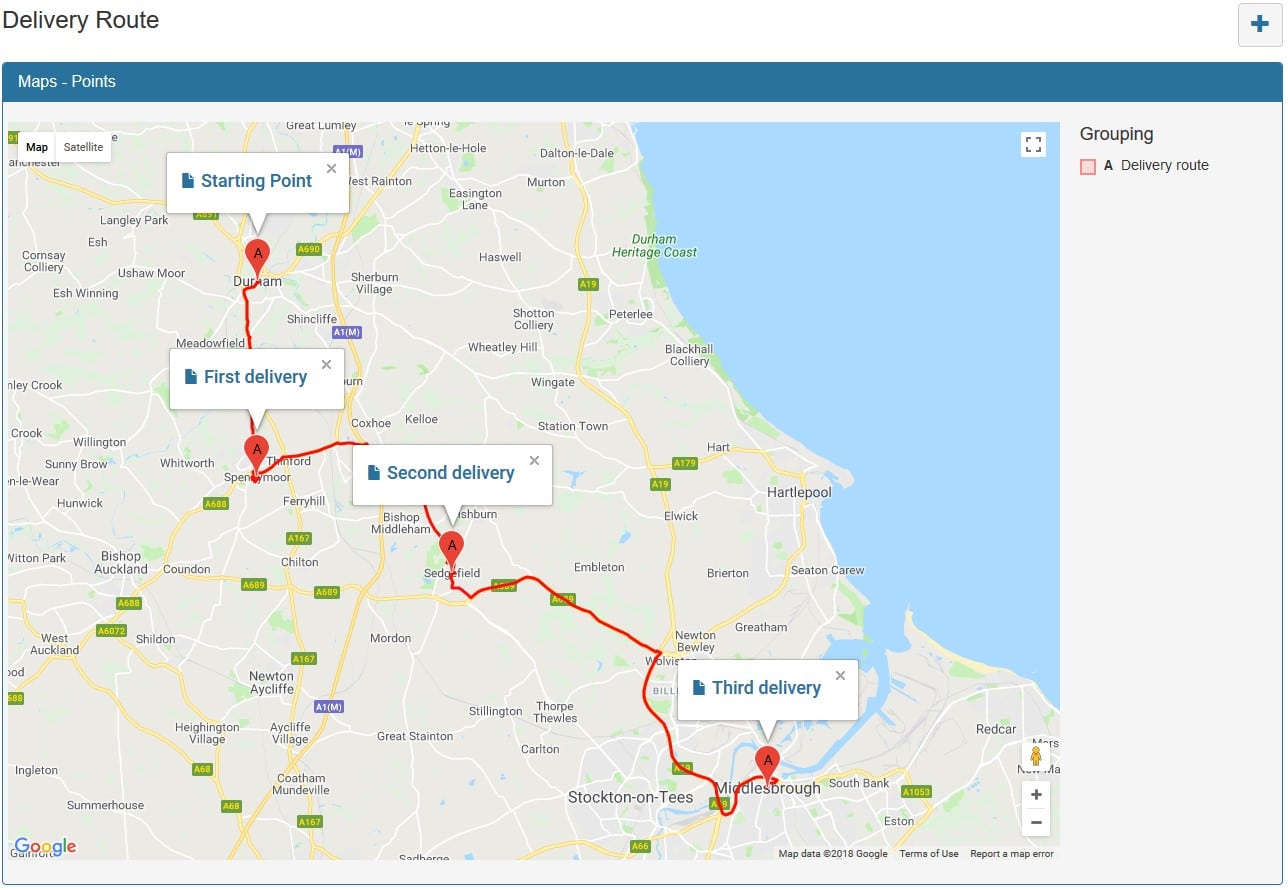Select the Map view tab
Image resolution: width=1288 pixels, height=890 pixels.
coord(37,147)
